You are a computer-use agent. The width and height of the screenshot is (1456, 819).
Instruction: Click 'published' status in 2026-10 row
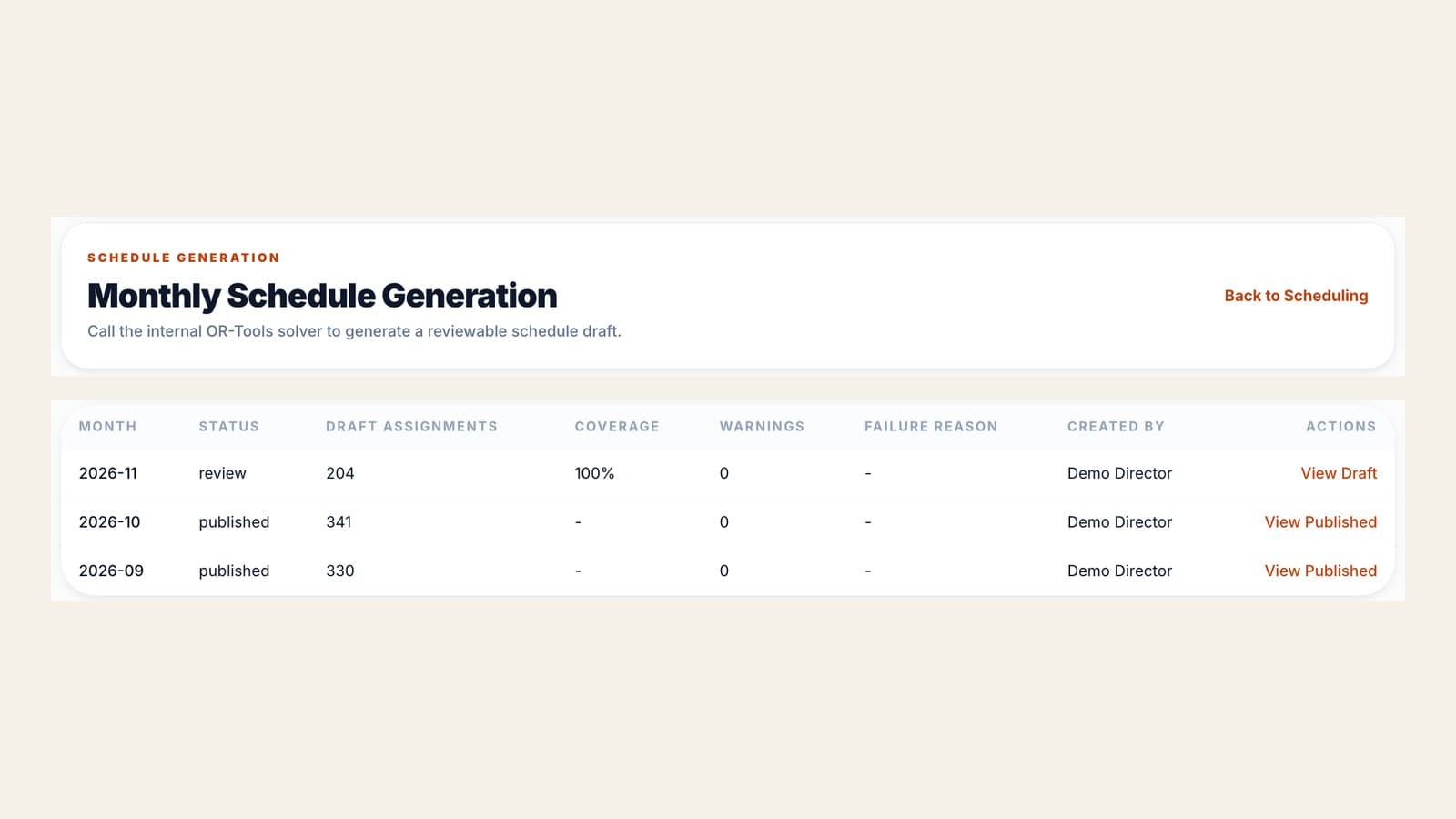(234, 522)
